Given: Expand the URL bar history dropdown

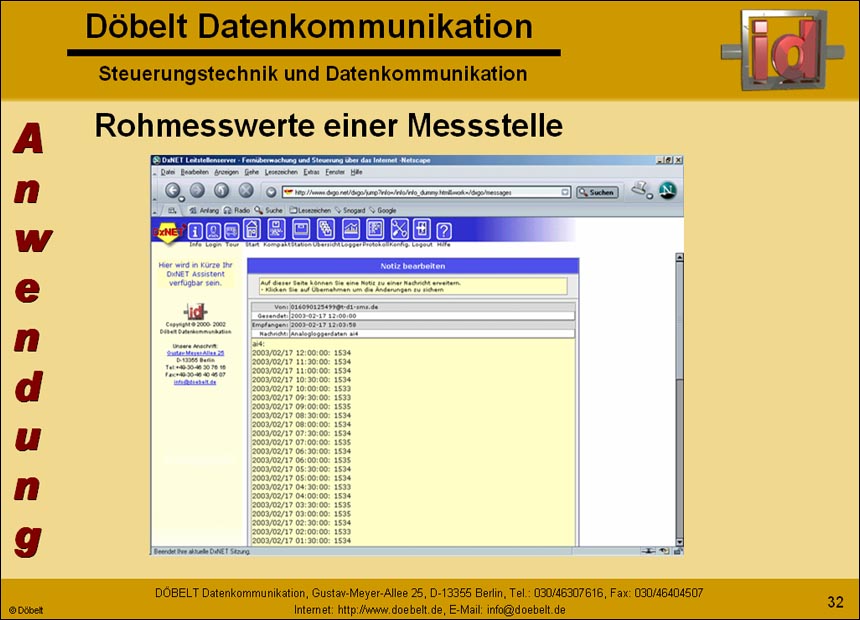Looking at the screenshot, I should pyautogui.click(x=565, y=193).
